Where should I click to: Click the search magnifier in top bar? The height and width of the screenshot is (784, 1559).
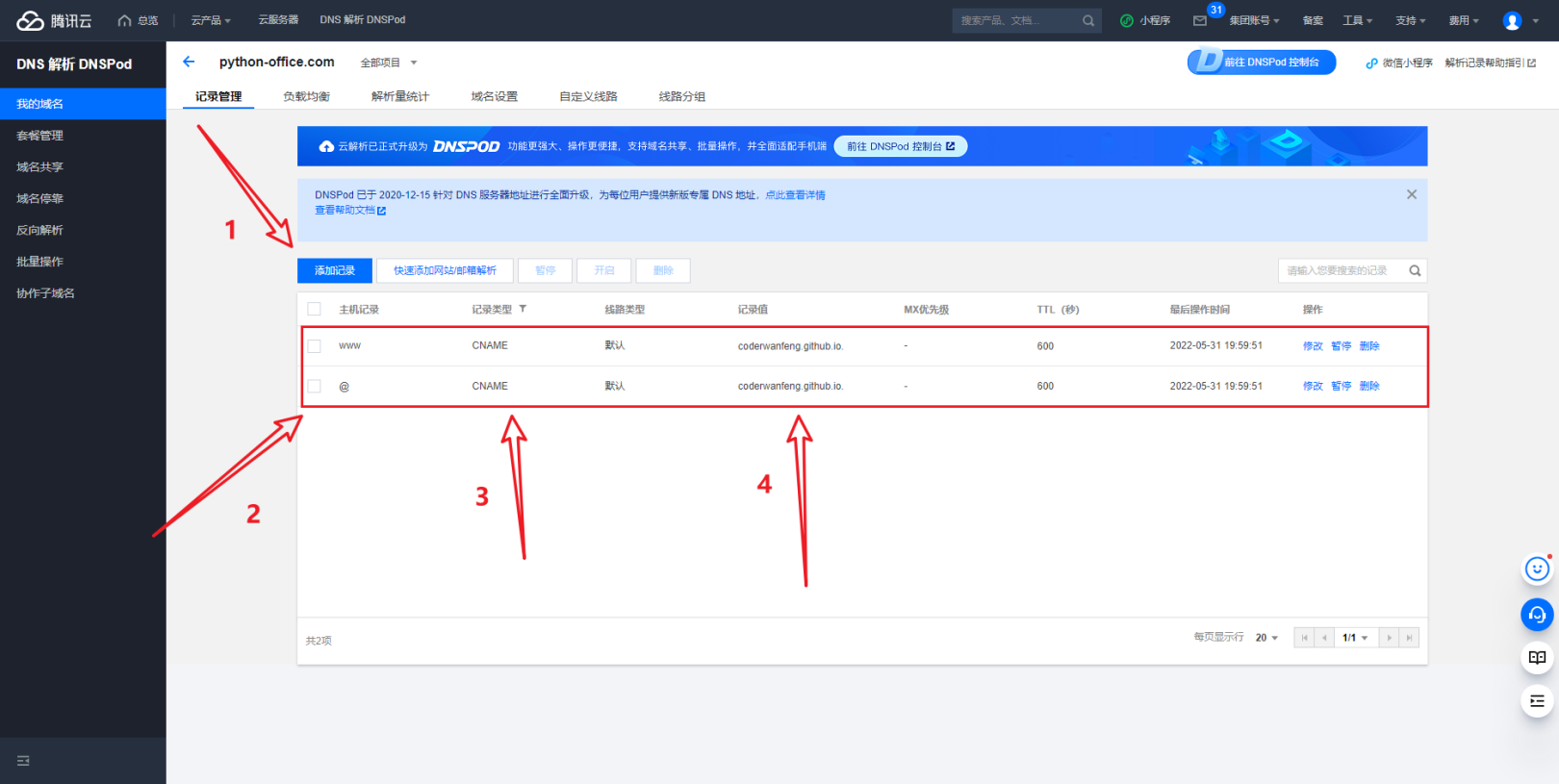(x=1088, y=20)
